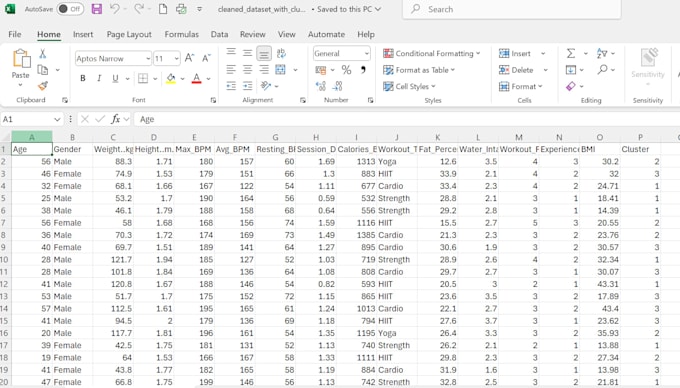Viewport: 680px width, 388px height.
Task: Toggle Bold formatting
Action: [x=83, y=78]
